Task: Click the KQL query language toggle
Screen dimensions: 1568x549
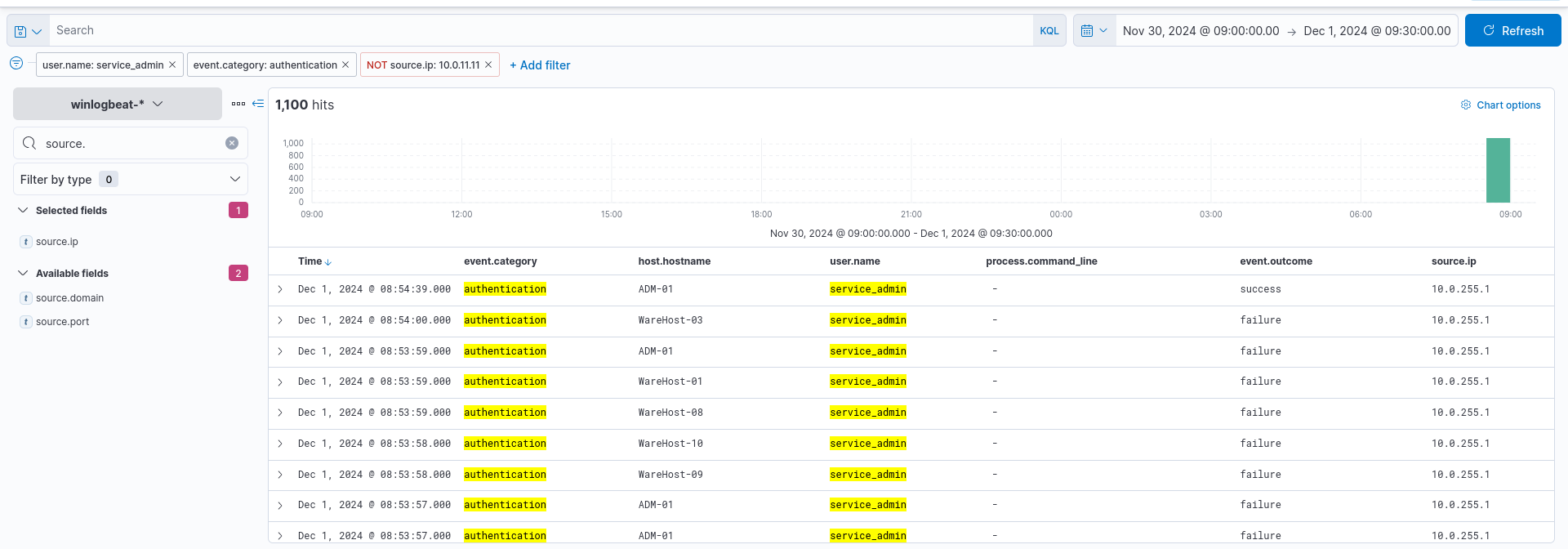Action: coord(1049,31)
